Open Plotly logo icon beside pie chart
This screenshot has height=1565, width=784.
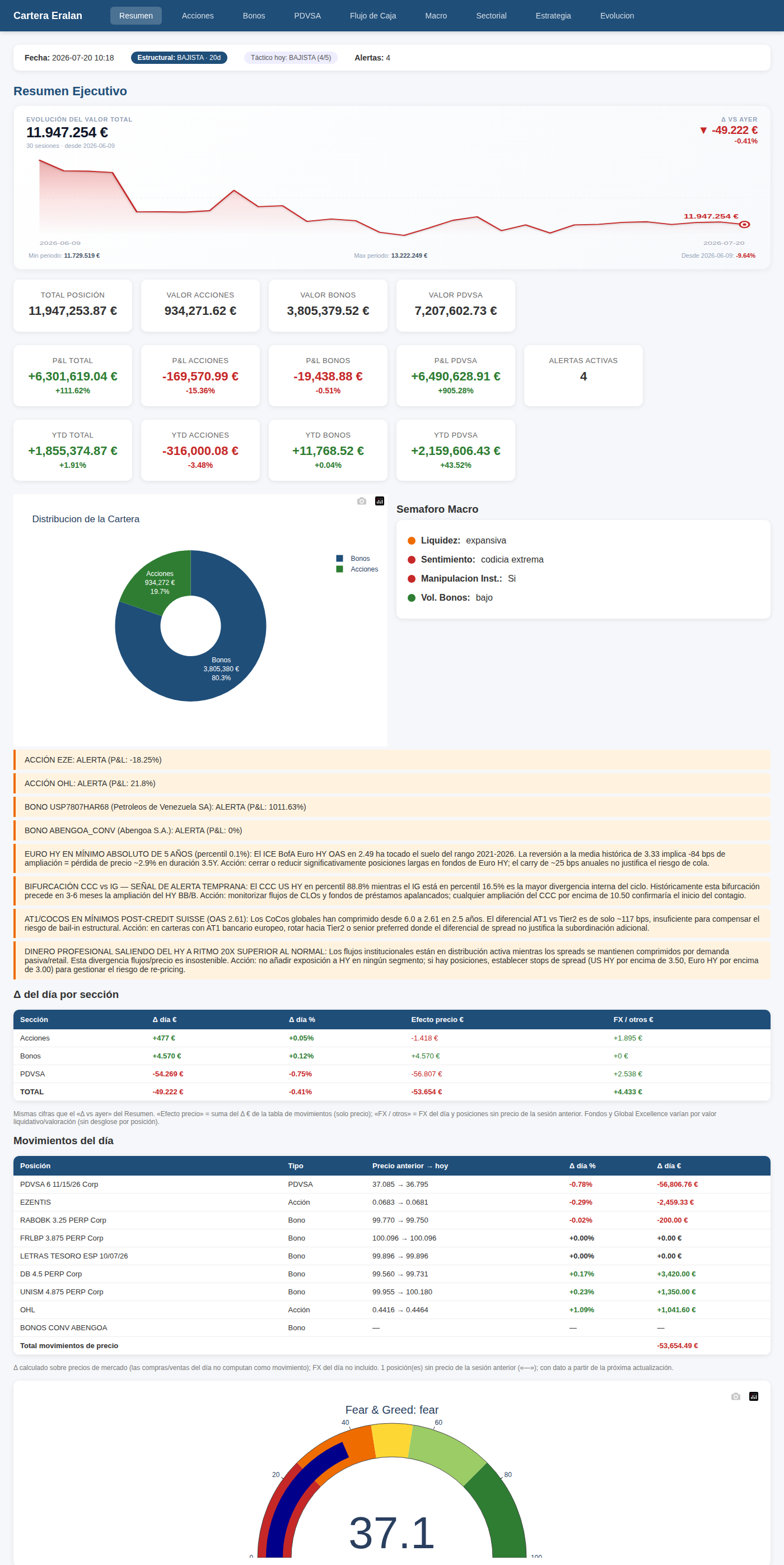[380, 500]
